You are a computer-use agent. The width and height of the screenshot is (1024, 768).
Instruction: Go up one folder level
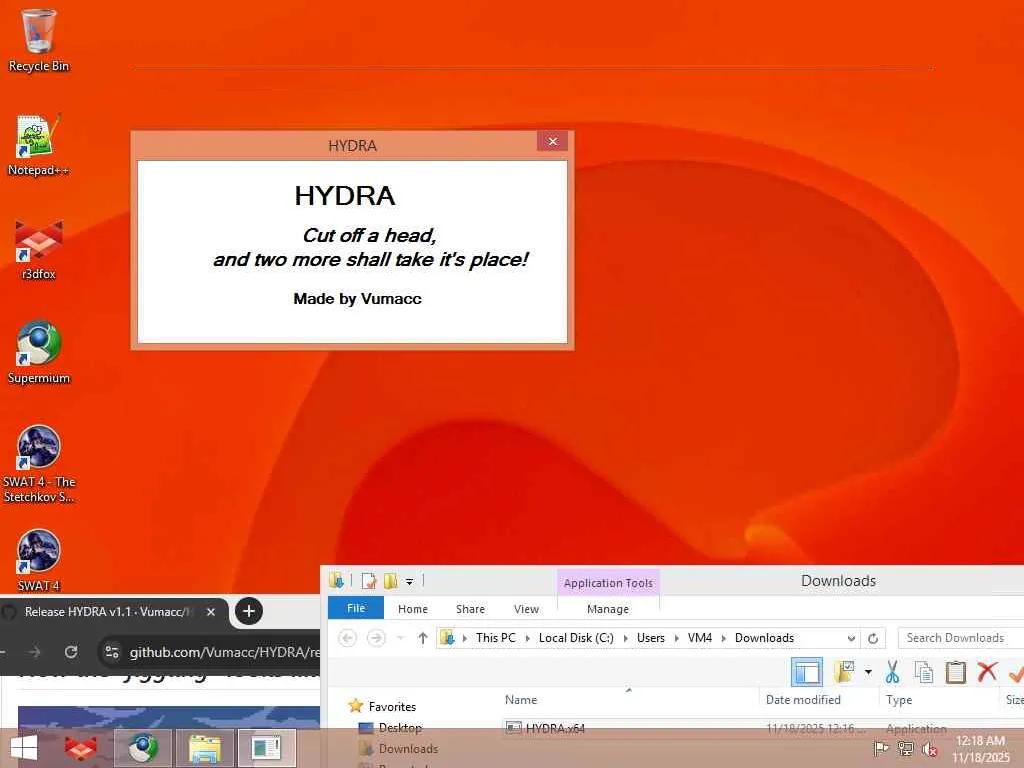pos(423,638)
